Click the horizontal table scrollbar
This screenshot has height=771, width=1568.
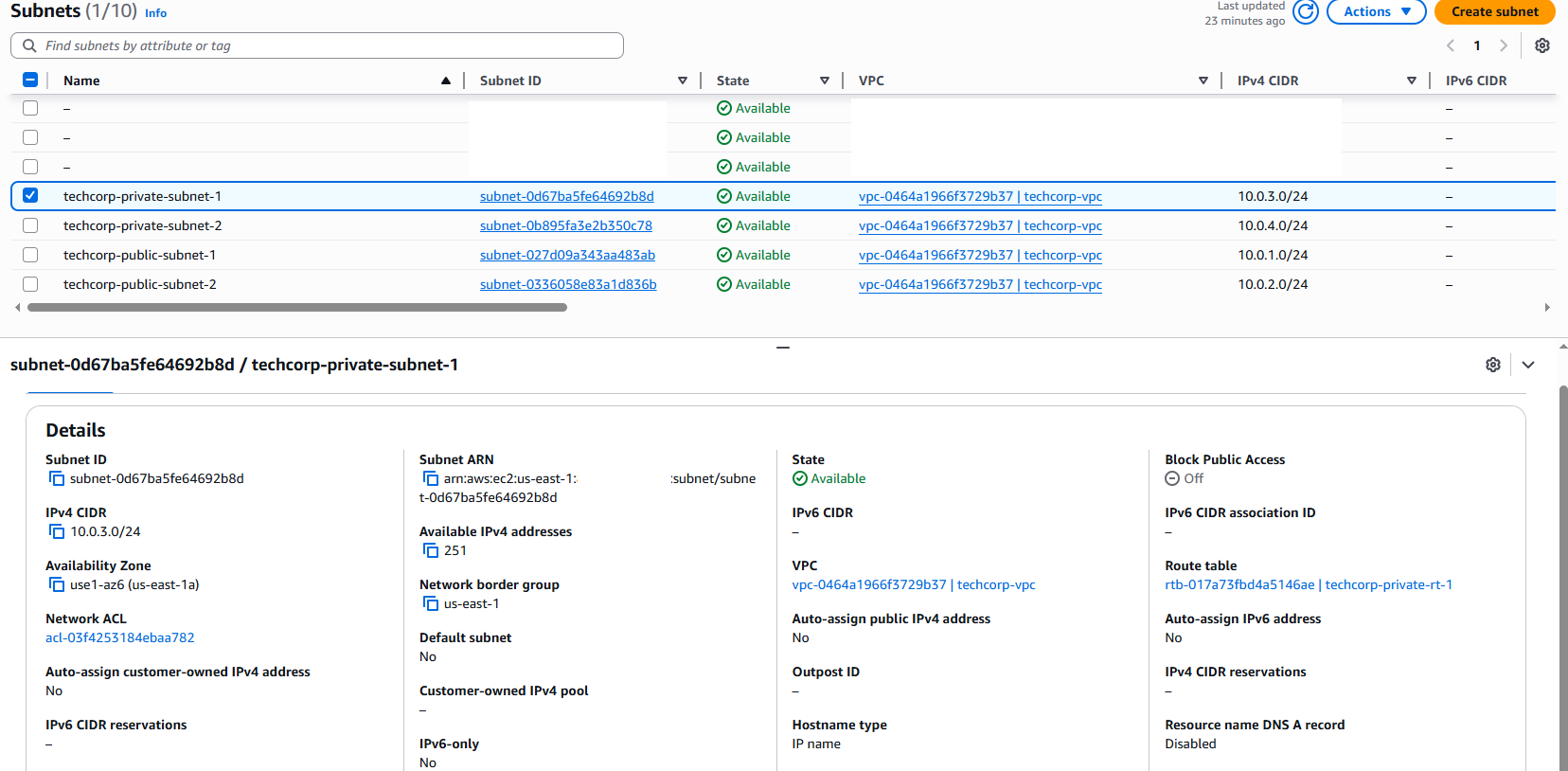point(297,308)
